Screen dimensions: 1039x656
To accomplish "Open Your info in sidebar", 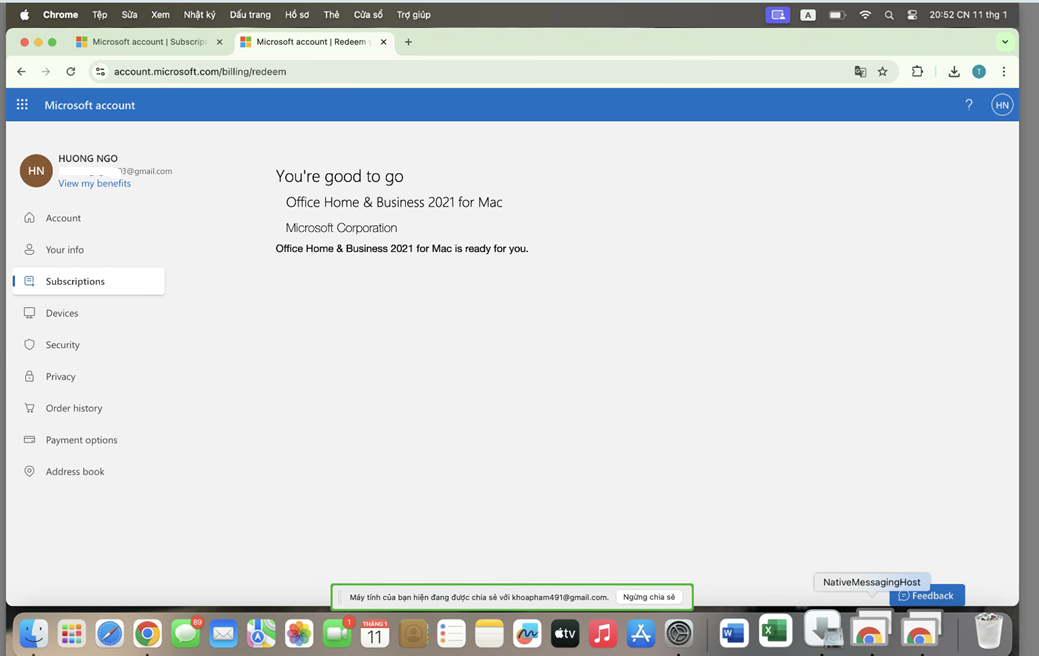I will pos(88,250).
